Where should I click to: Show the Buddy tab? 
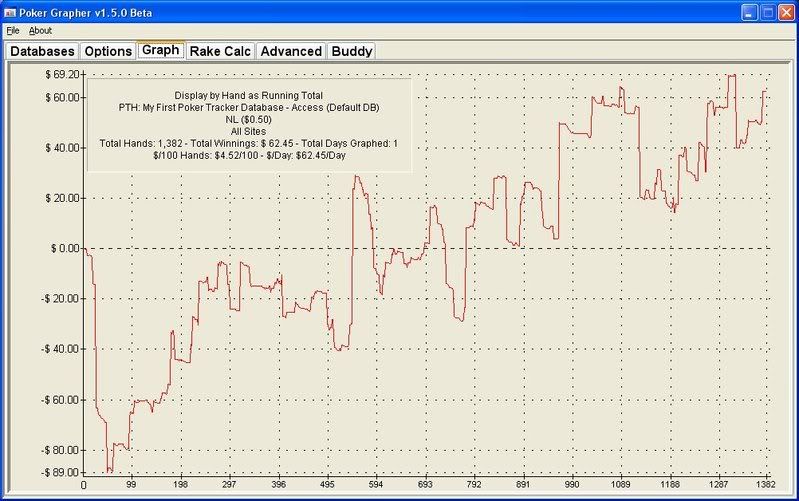coord(351,51)
